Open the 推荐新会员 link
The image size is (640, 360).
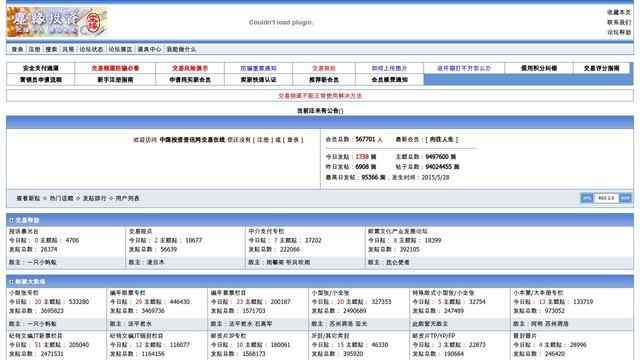[x=324, y=80]
